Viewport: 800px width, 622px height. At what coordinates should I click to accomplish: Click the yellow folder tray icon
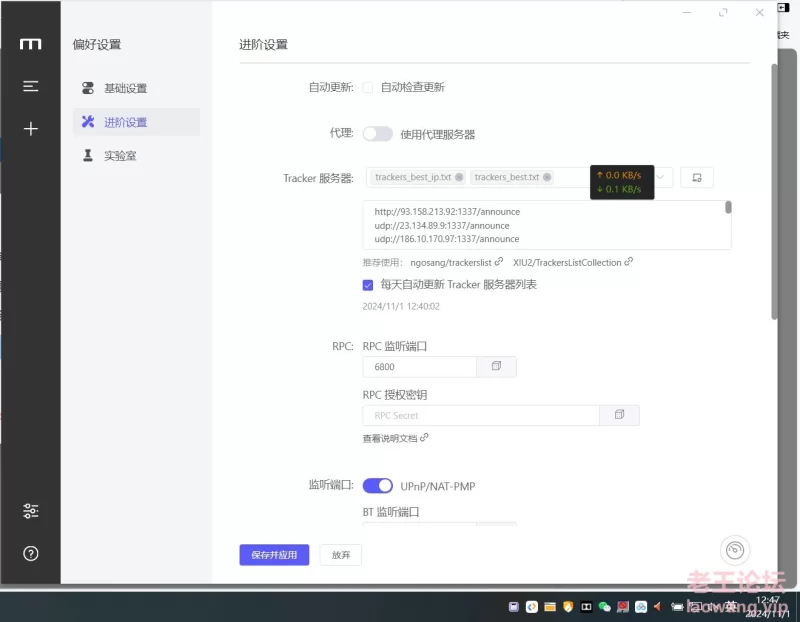(x=549, y=606)
